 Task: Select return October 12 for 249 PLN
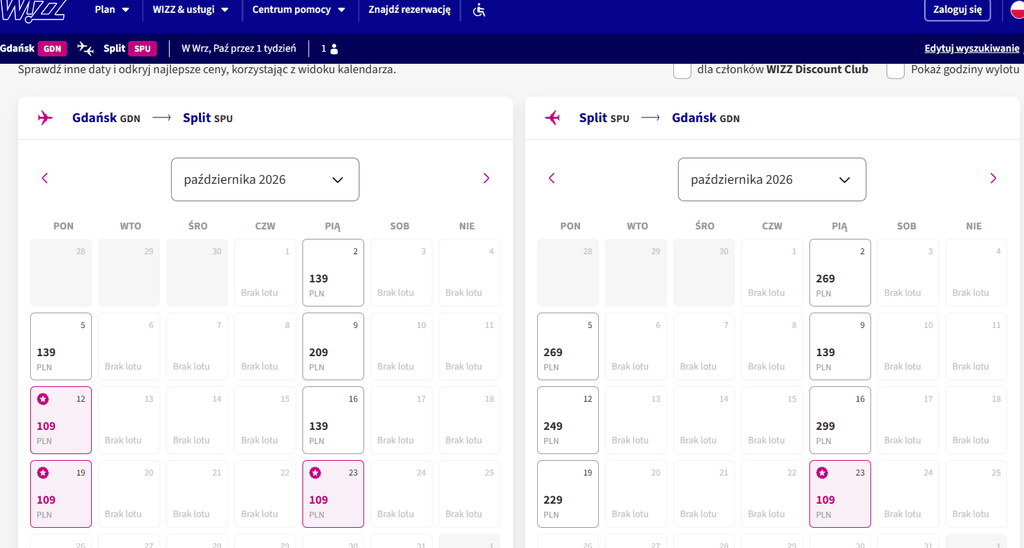coord(568,420)
